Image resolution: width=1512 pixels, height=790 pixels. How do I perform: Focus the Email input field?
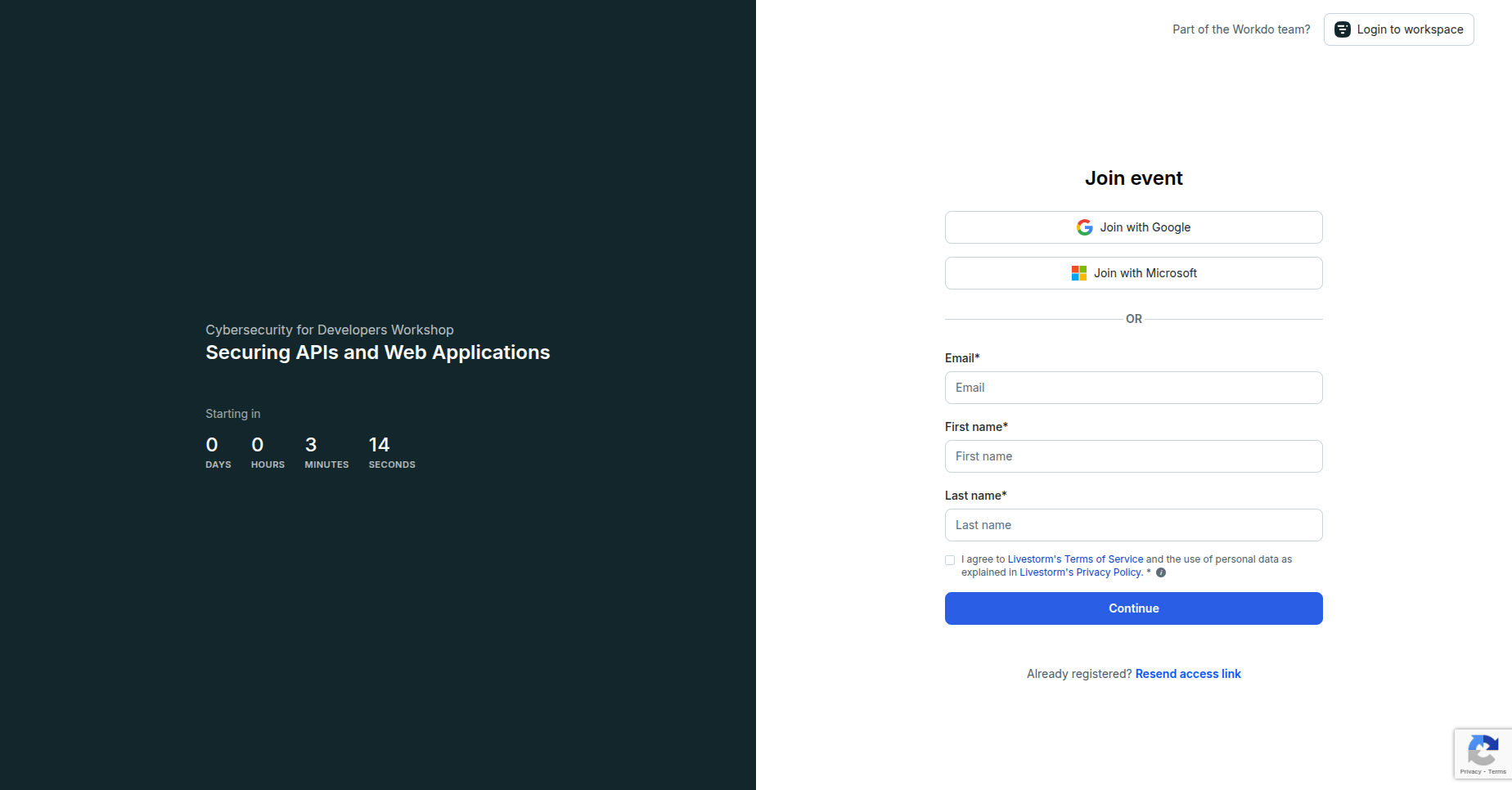pyautogui.click(x=1133, y=388)
